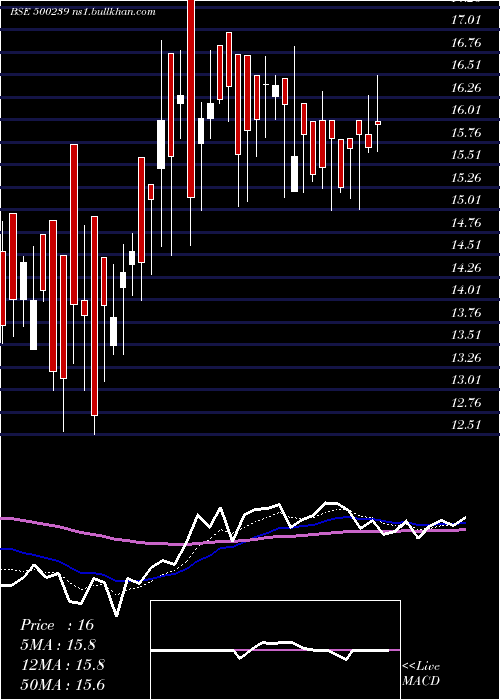Screen dimensions: 500x700
Task: Click the '50MA : 15.6' readout
Action: [62, 685]
